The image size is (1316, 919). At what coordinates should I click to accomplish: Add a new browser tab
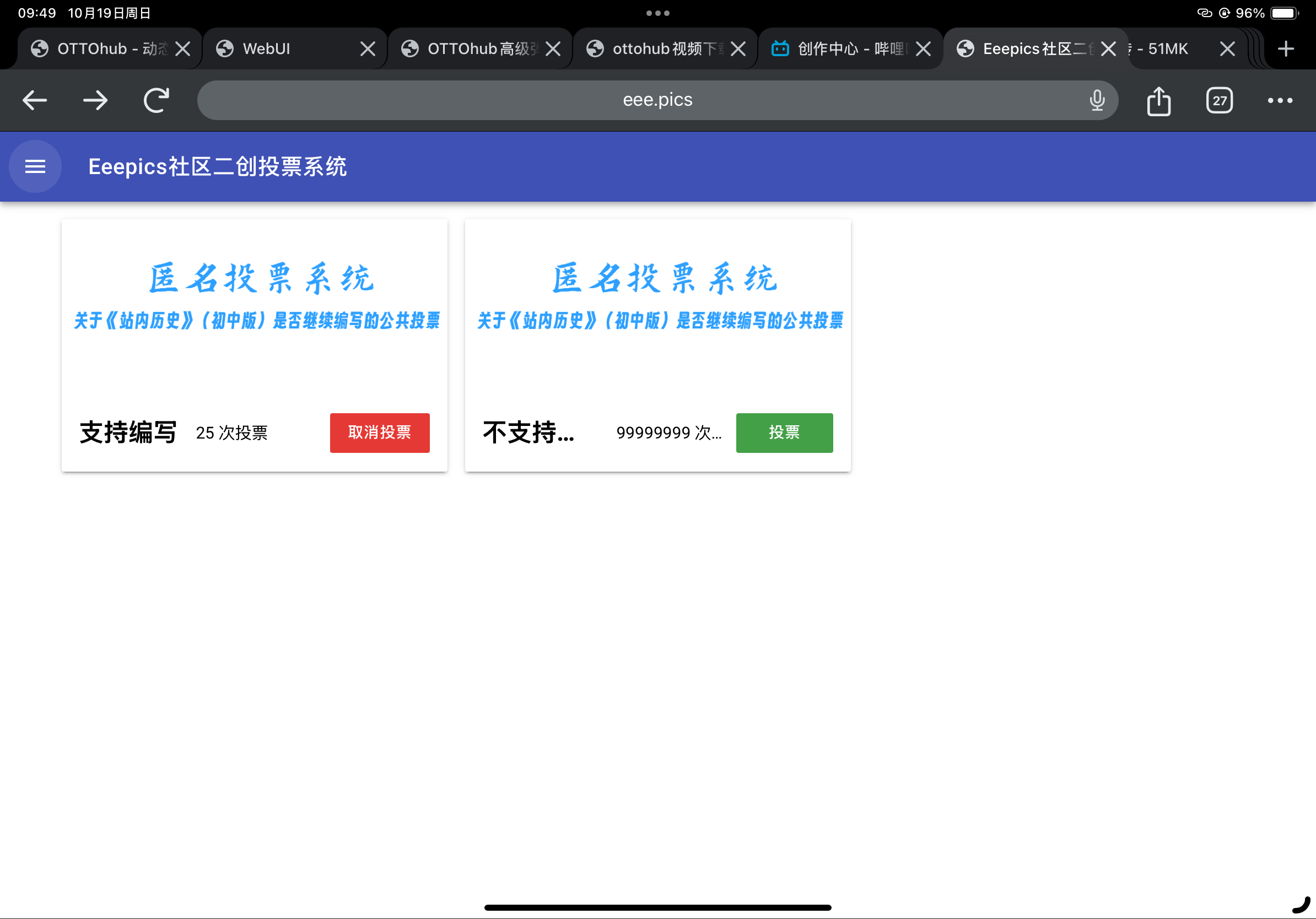[1286, 48]
